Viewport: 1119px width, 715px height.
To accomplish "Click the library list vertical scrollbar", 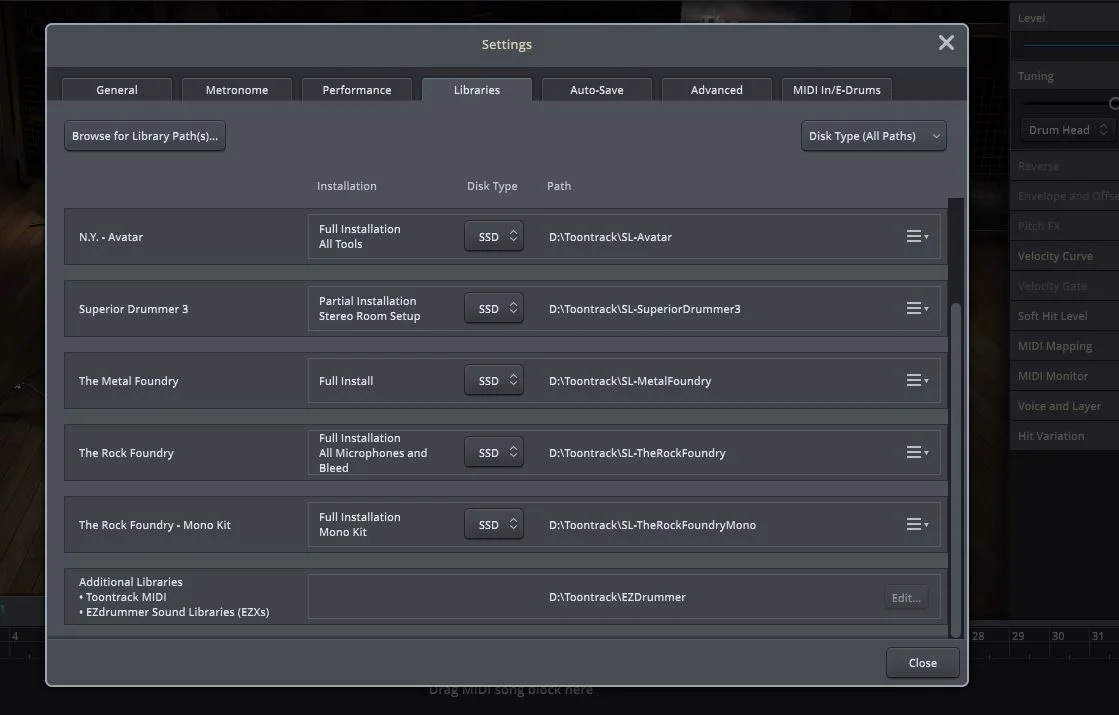I will (956, 471).
